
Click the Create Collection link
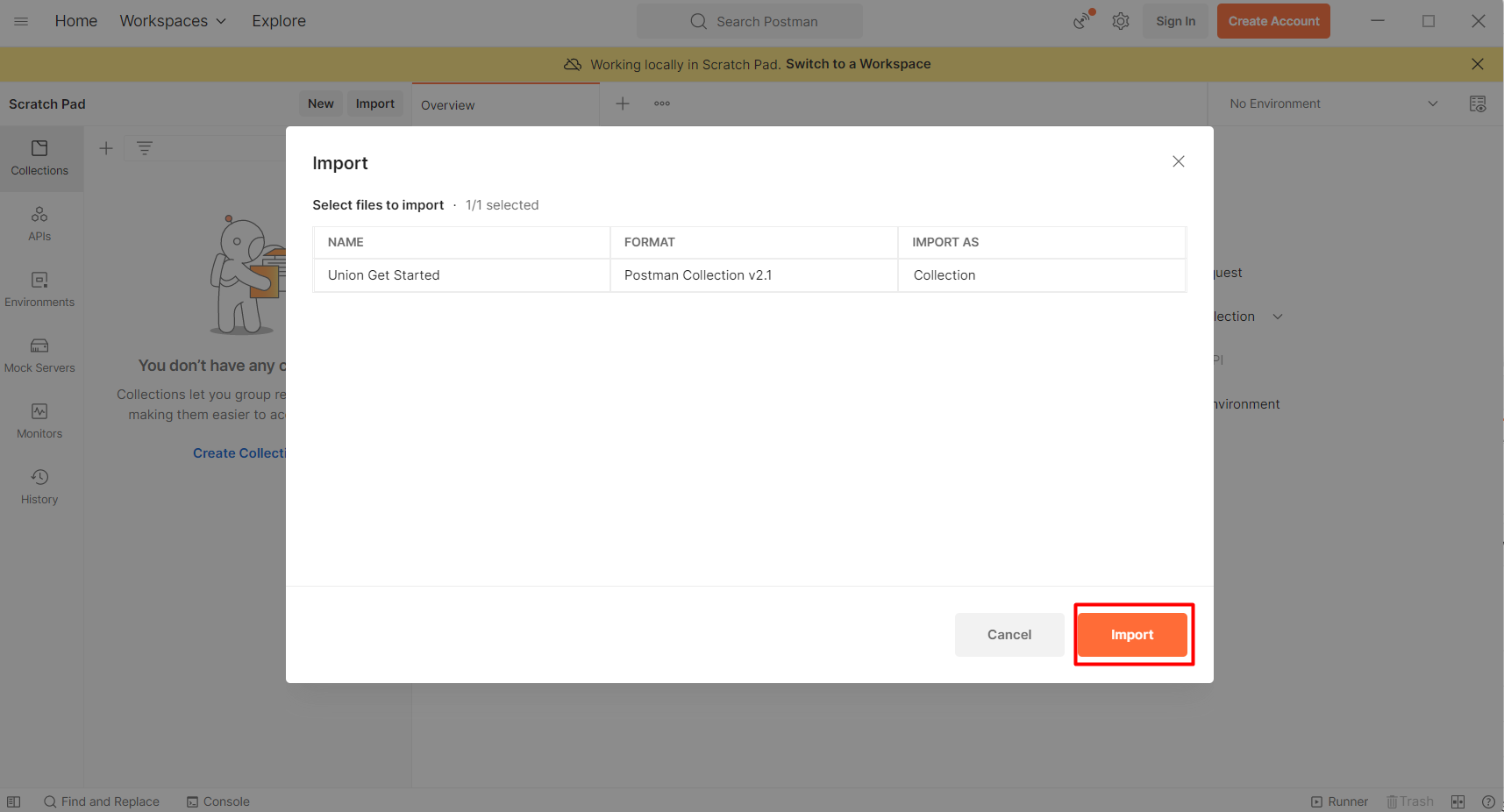(x=239, y=453)
